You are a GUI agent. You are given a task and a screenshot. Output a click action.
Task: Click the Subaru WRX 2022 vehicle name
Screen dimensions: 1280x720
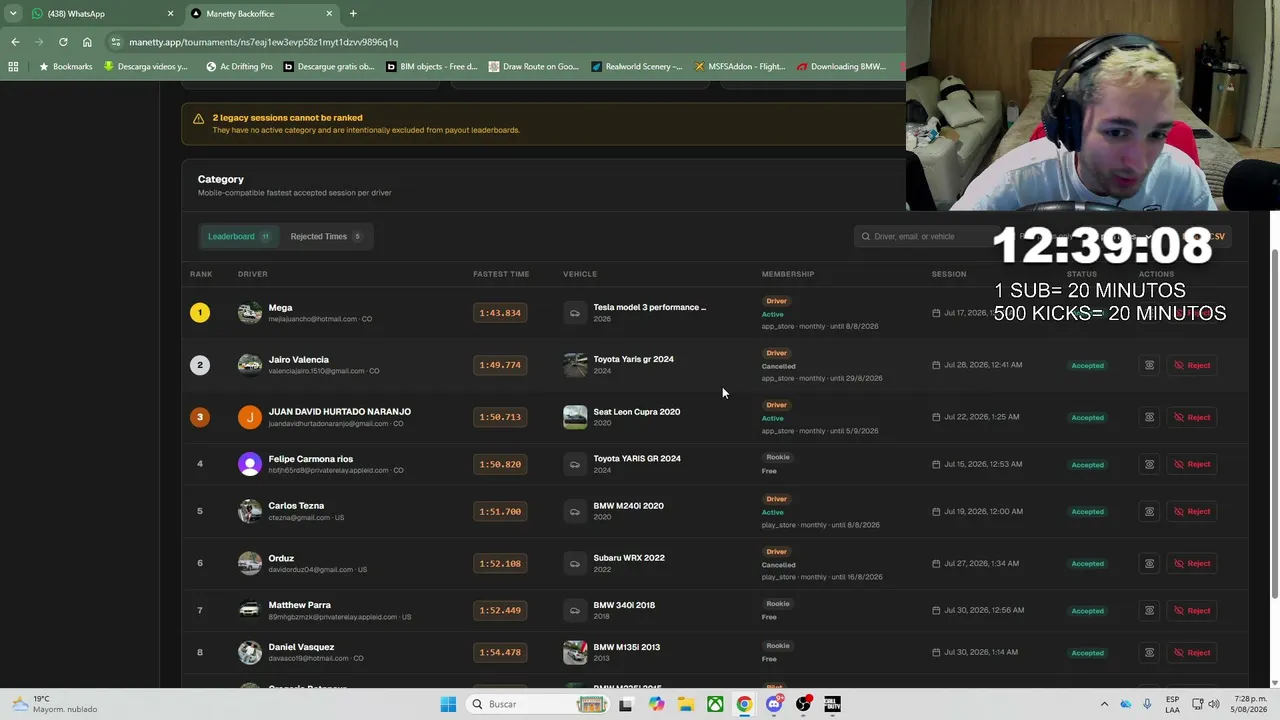[x=629, y=558]
